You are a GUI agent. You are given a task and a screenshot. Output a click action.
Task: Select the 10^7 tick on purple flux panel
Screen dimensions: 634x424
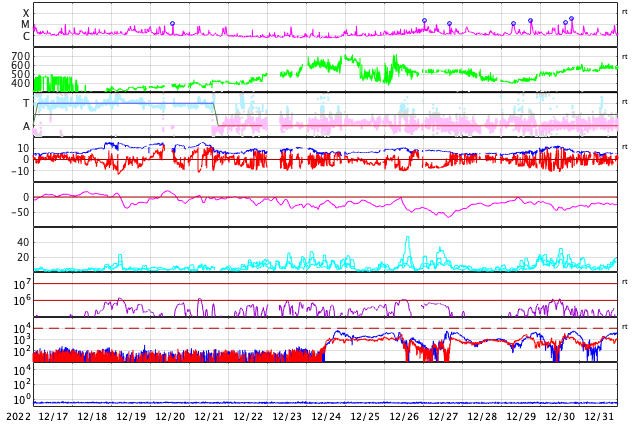22,284
